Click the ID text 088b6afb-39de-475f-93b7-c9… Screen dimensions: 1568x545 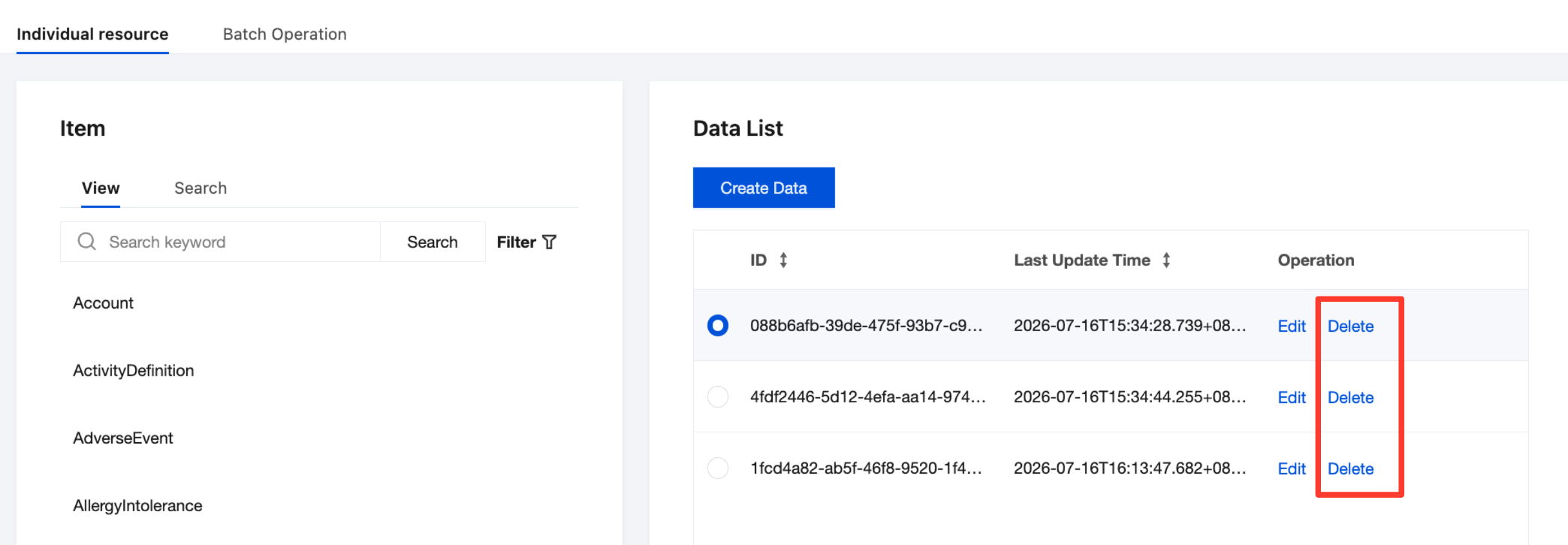pos(866,325)
